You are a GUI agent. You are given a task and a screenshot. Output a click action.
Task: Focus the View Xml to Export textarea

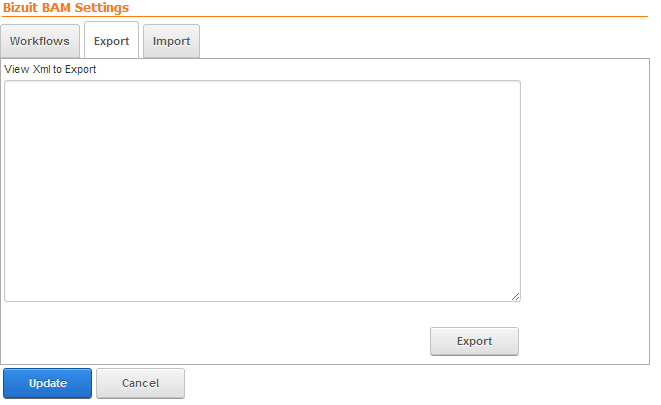(x=262, y=191)
